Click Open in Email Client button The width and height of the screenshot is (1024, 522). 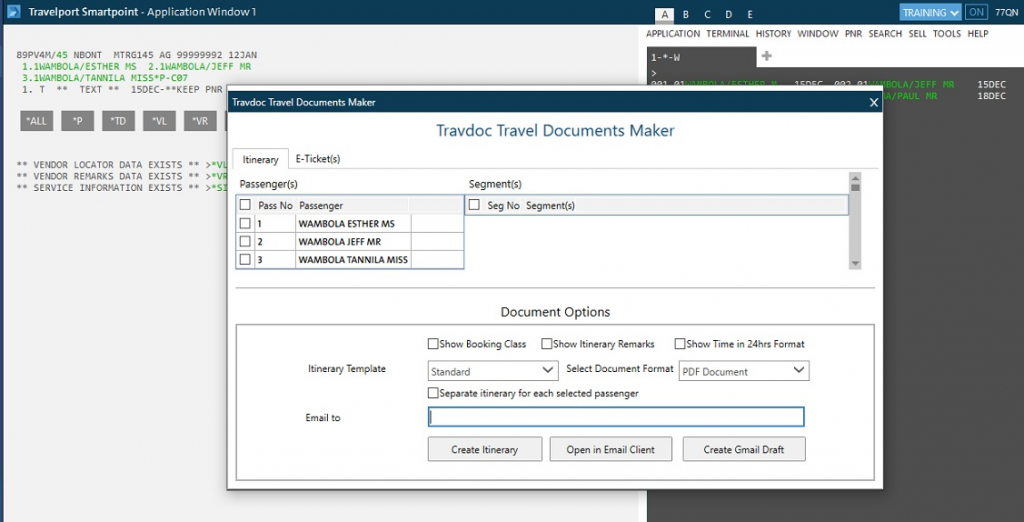click(x=611, y=449)
